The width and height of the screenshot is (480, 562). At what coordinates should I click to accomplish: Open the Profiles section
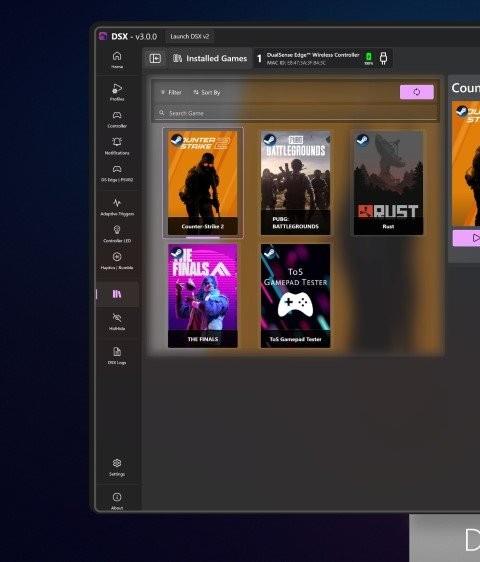[x=117, y=92]
